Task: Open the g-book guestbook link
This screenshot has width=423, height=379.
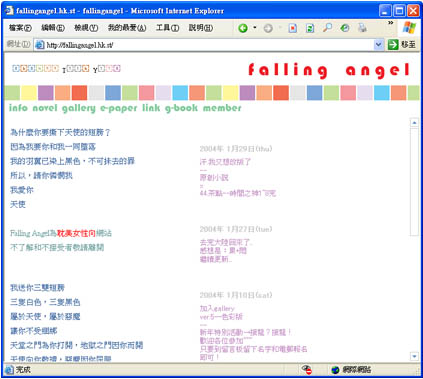Action: 181,108
